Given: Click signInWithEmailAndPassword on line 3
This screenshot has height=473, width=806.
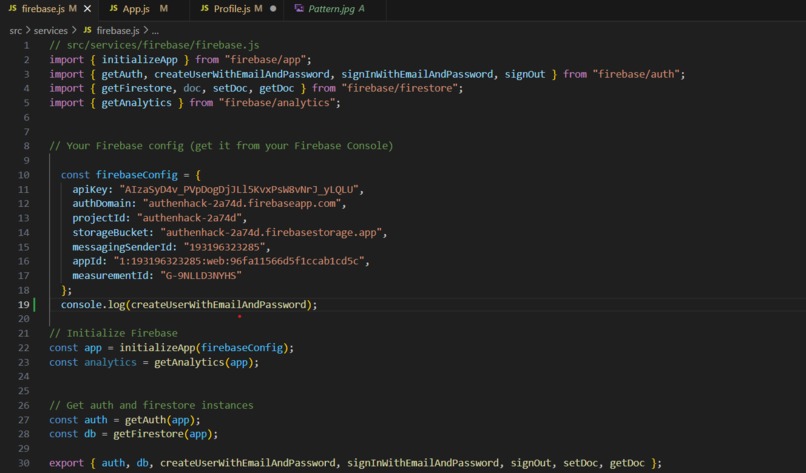Looking at the screenshot, I should click(x=417, y=74).
